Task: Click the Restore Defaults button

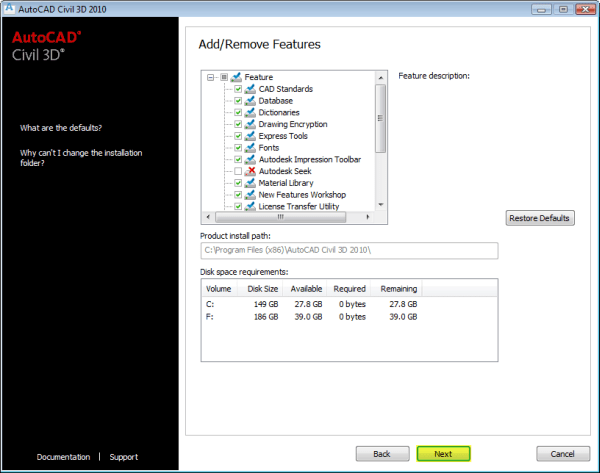Action: point(540,218)
